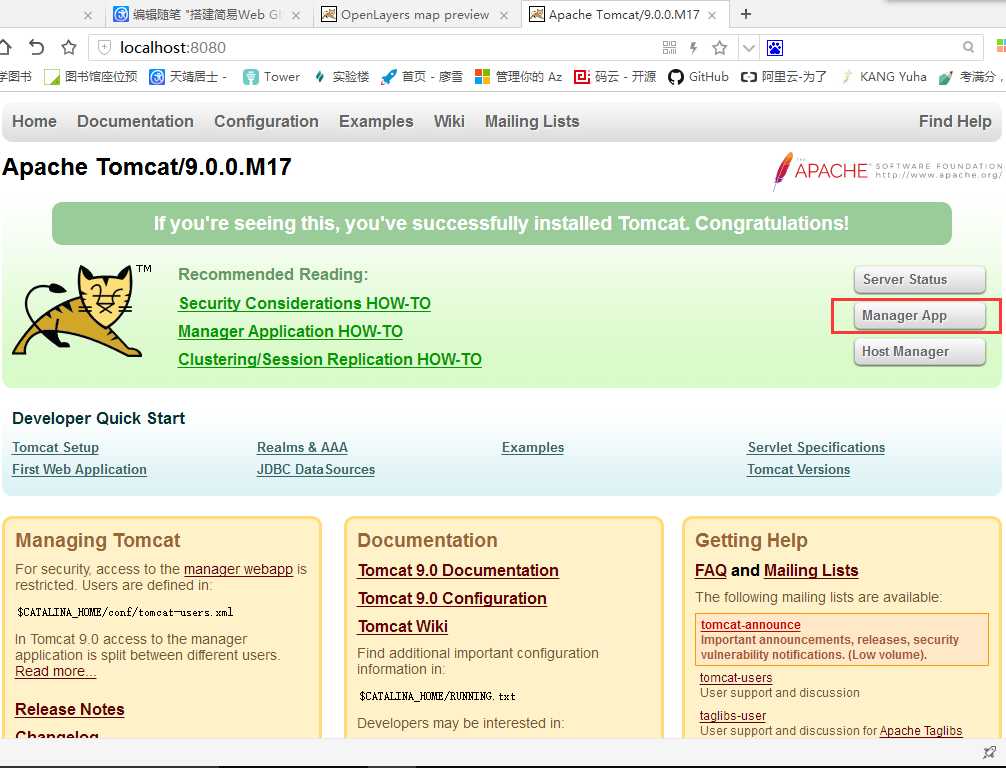Open Tomcat 9.0 Documentation link
1006x768 pixels.
[458, 570]
